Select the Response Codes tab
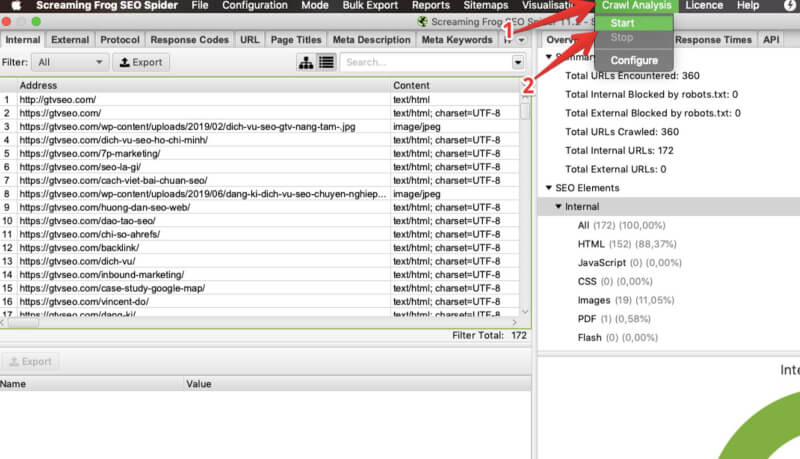The height and width of the screenshot is (459, 800). pos(189,40)
